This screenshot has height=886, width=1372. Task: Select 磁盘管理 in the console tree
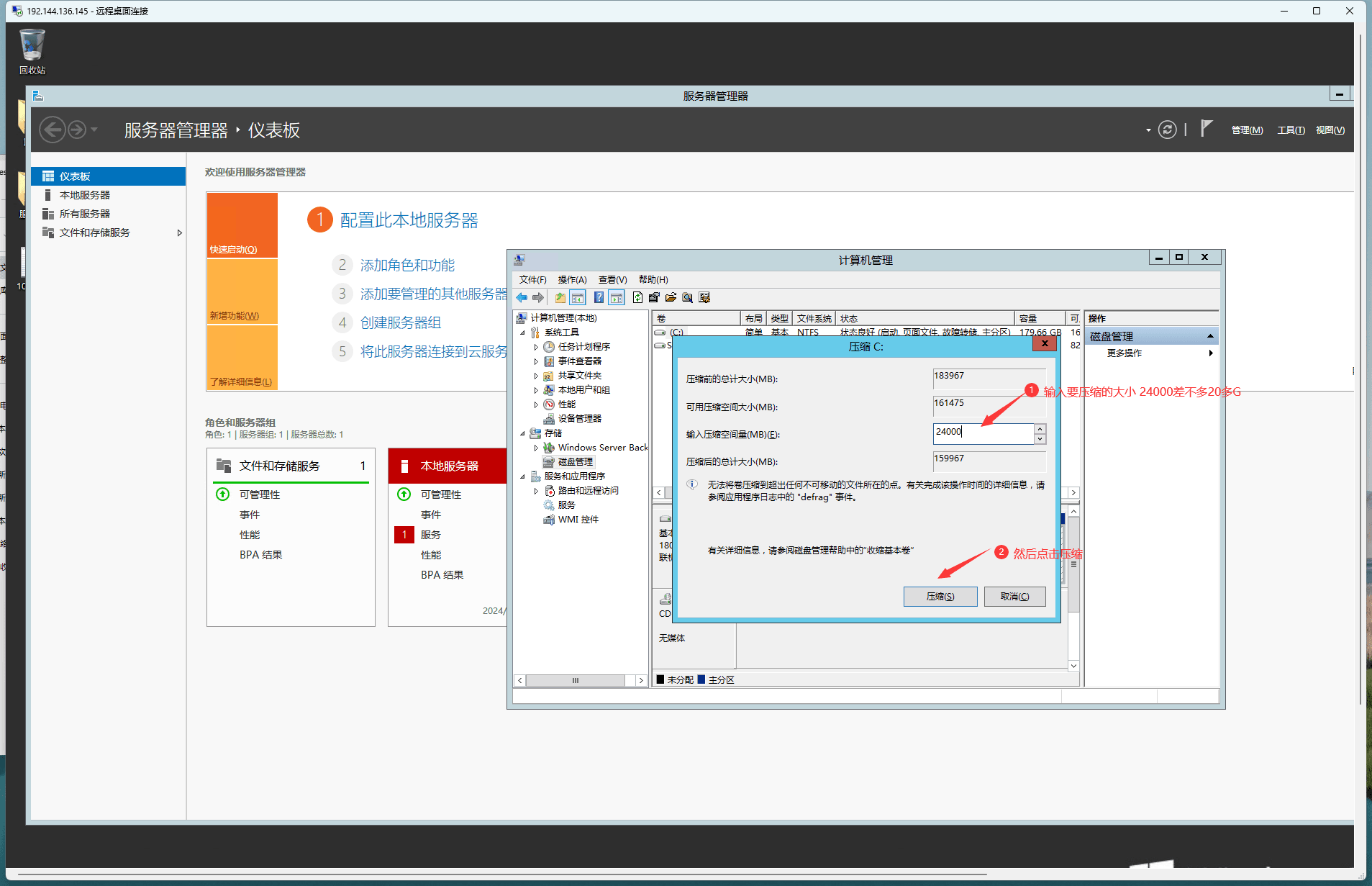(x=575, y=462)
